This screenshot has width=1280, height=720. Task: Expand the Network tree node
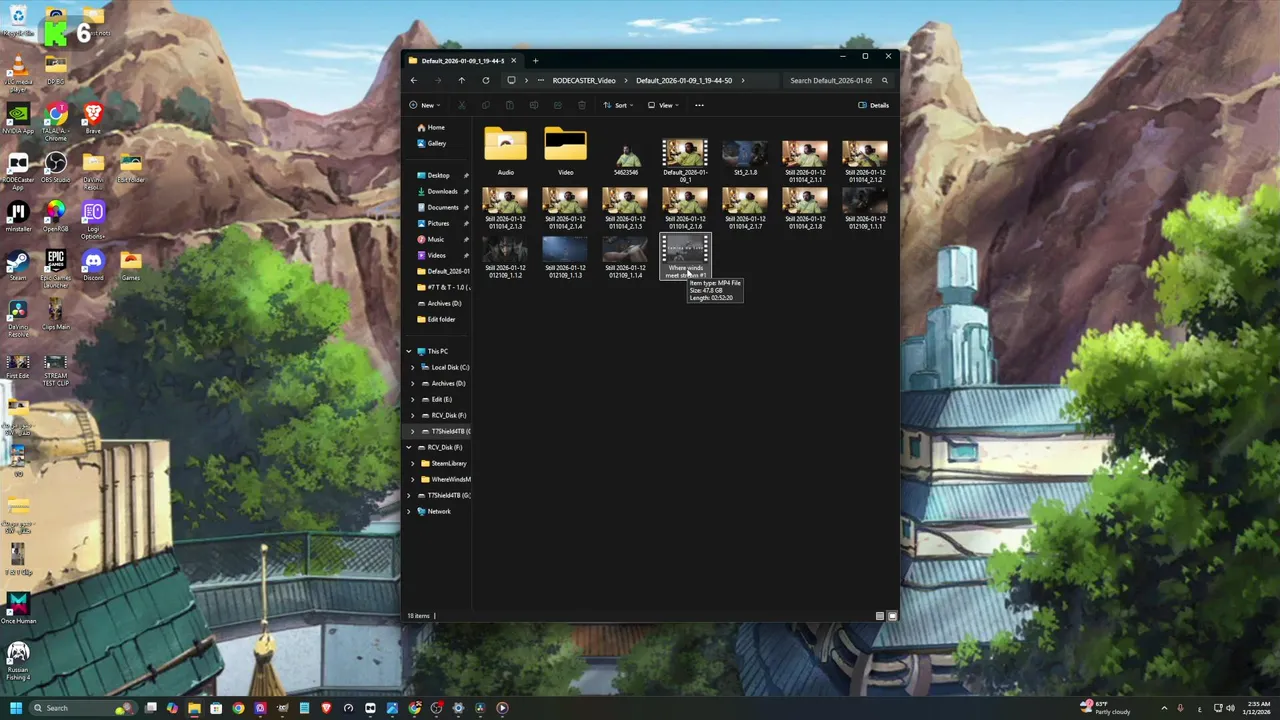(x=408, y=511)
